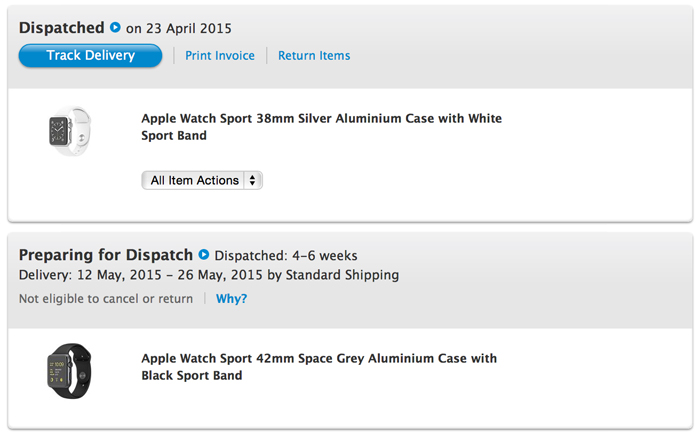Click the Preparing for Dispatch heading

(x=106, y=255)
